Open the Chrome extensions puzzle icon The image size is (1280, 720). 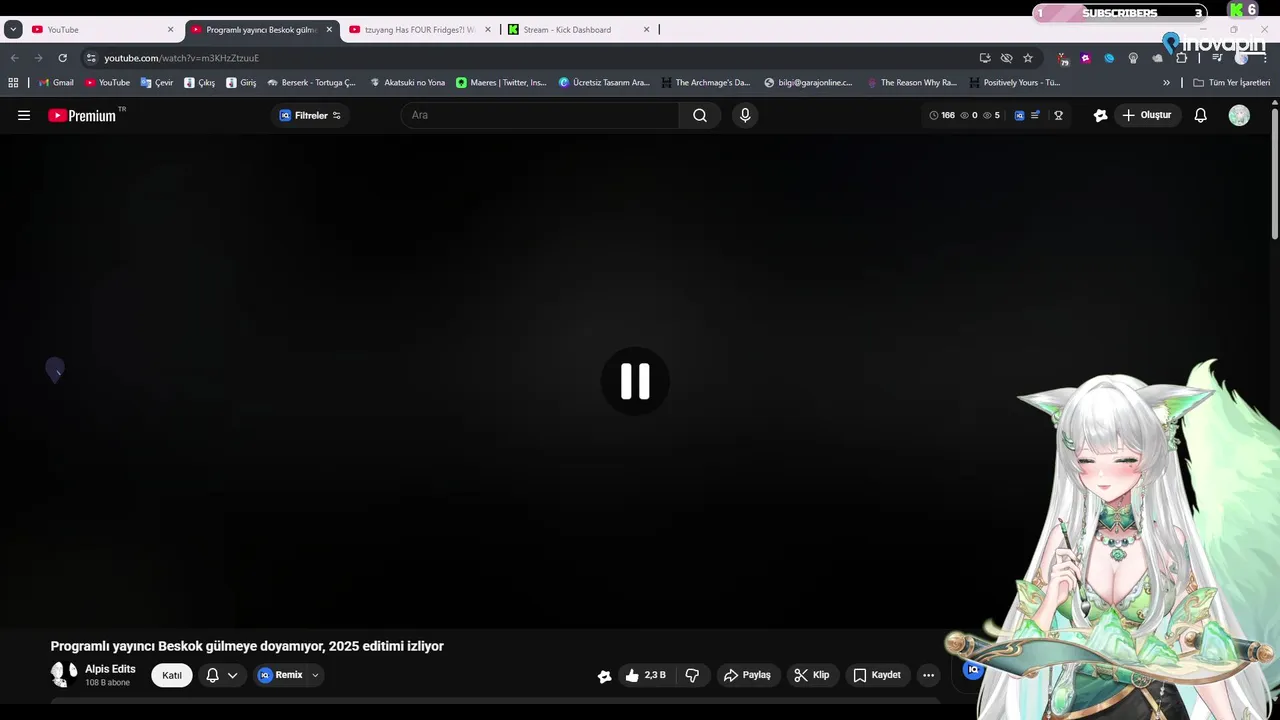(x=1181, y=58)
